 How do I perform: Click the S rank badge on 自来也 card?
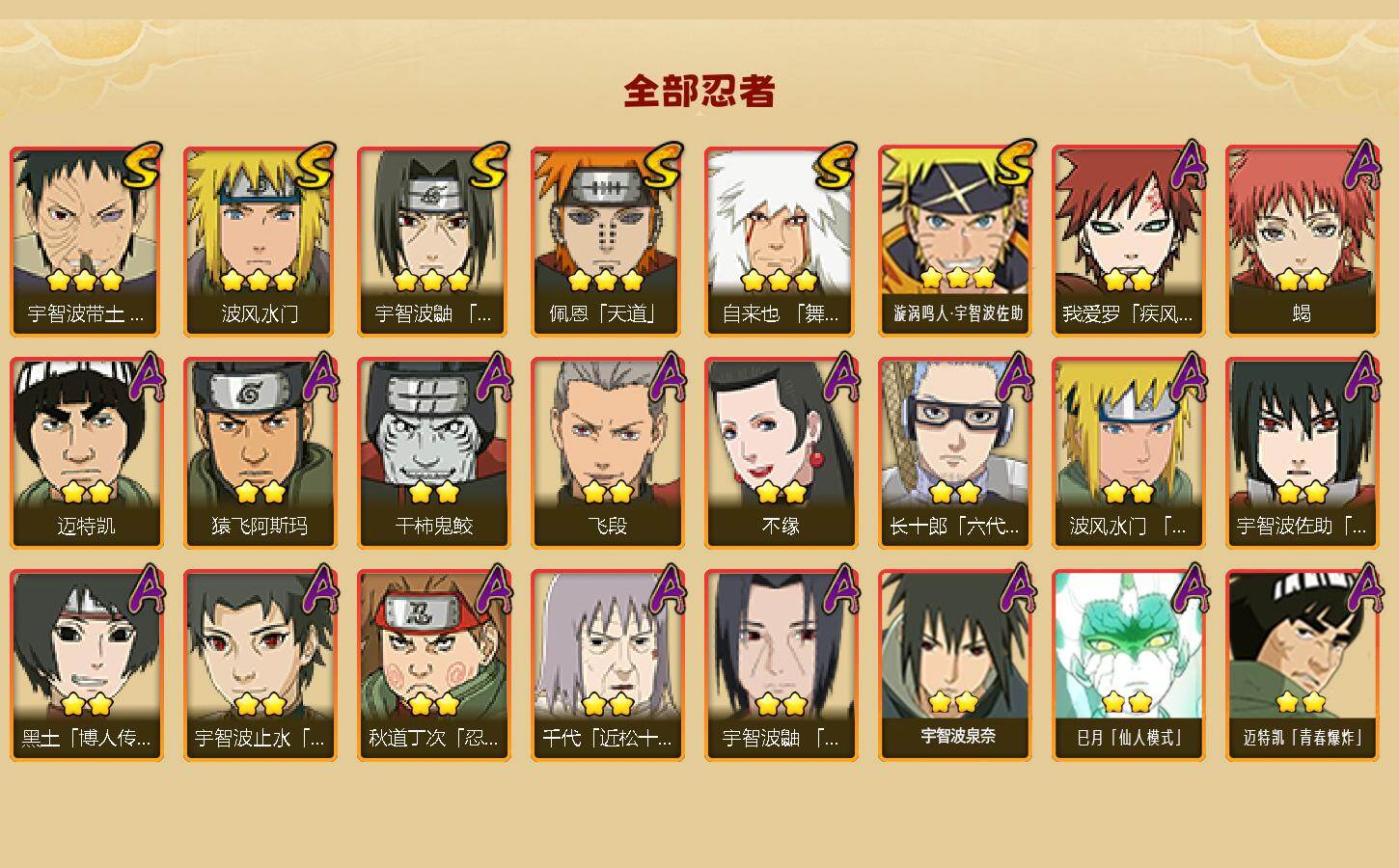pos(837,166)
